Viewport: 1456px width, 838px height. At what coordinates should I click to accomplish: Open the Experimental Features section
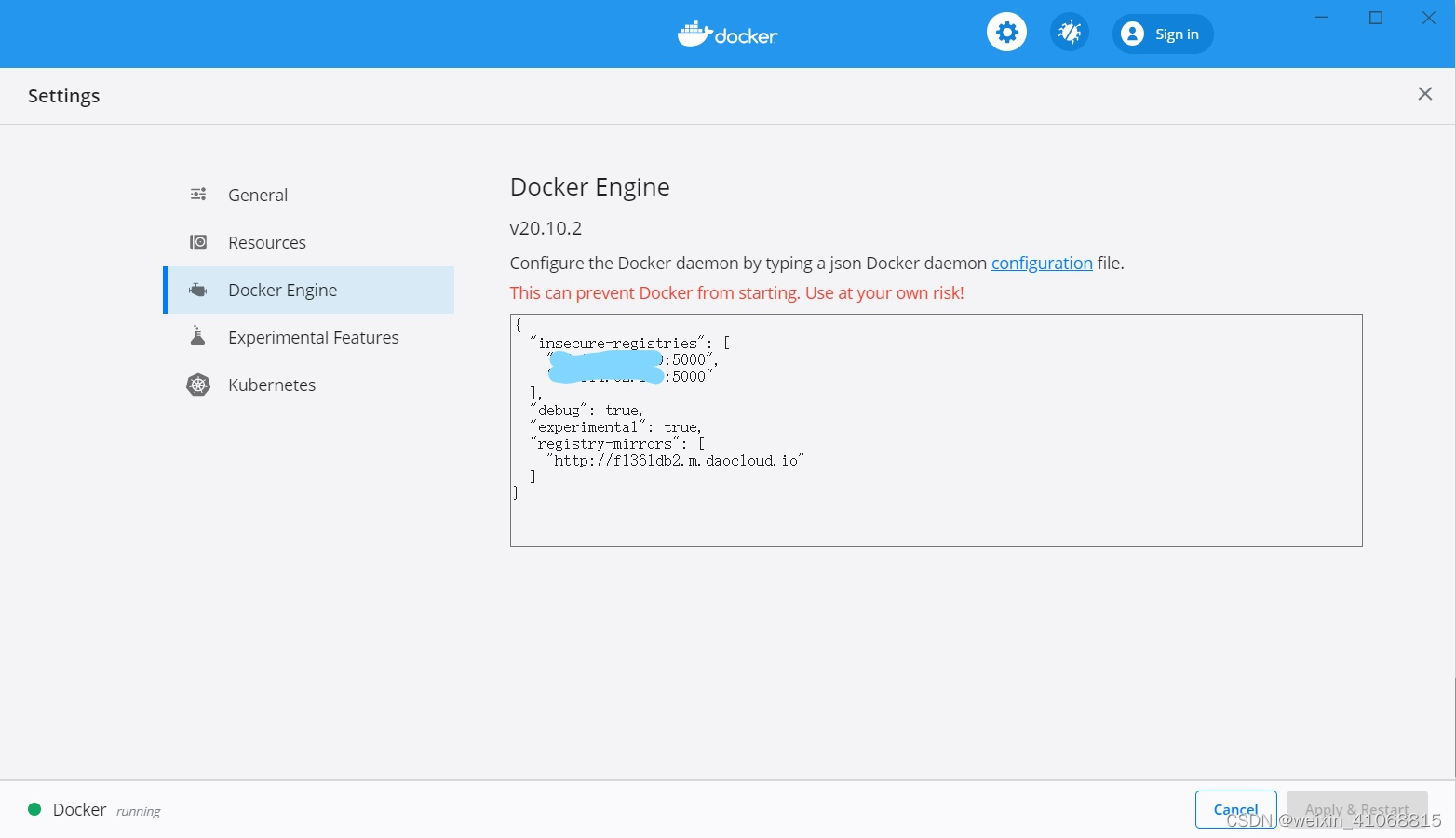click(x=313, y=336)
